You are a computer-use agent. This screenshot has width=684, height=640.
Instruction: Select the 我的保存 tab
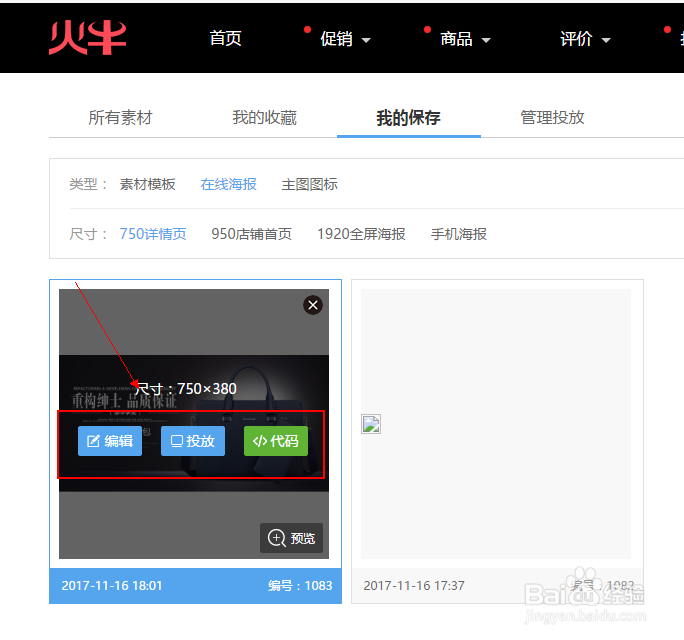pos(408,118)
